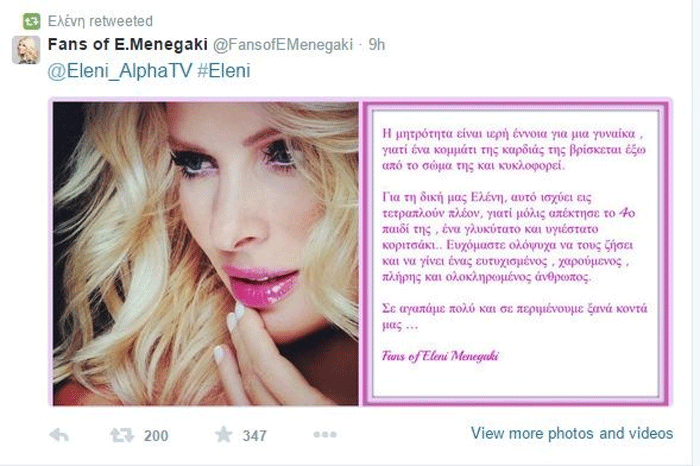This screenshot has width=700, height=466.
Task: Click the pink-bordered Greek message card
Action: point(516,254)
